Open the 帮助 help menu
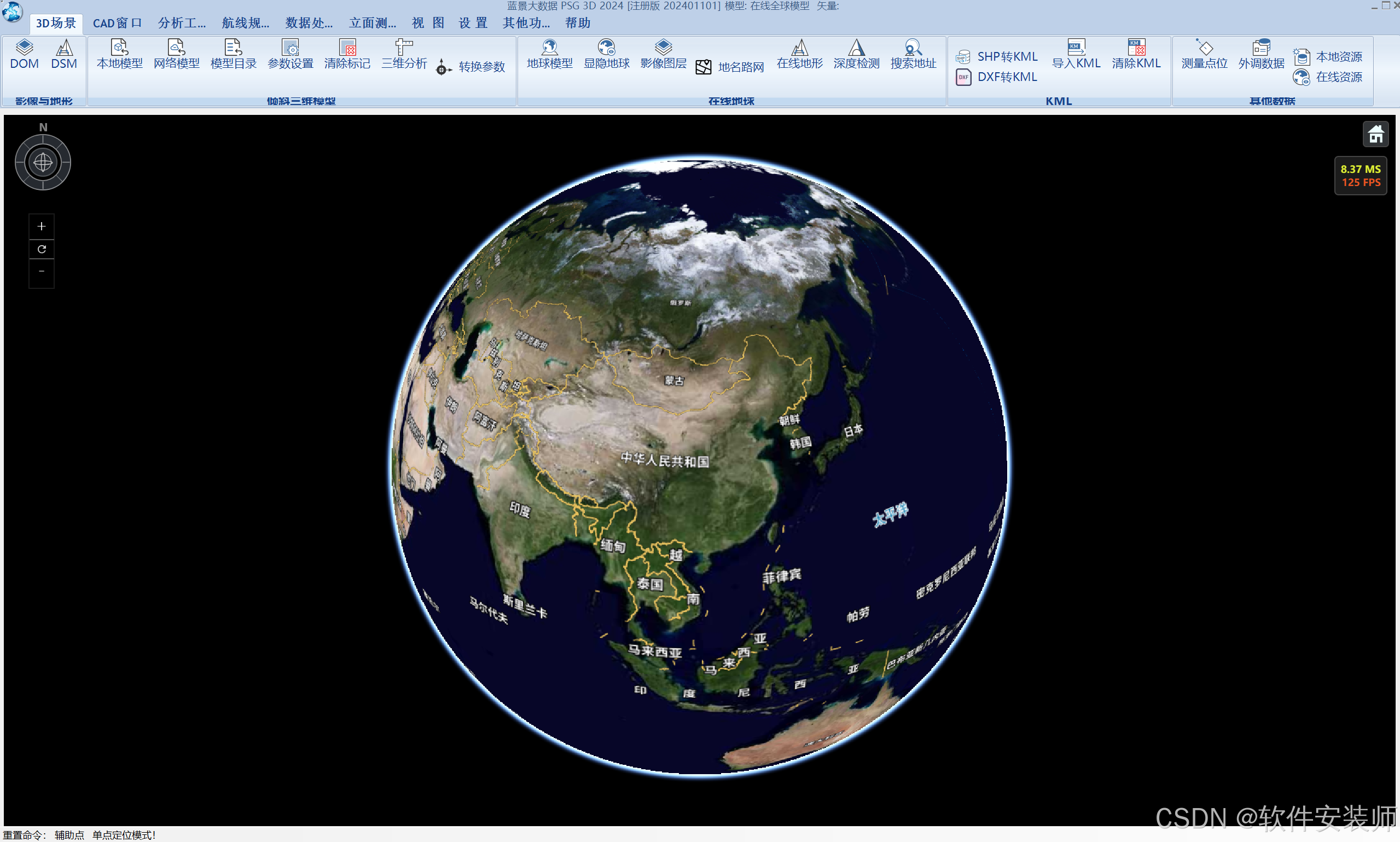 point(578,22)
